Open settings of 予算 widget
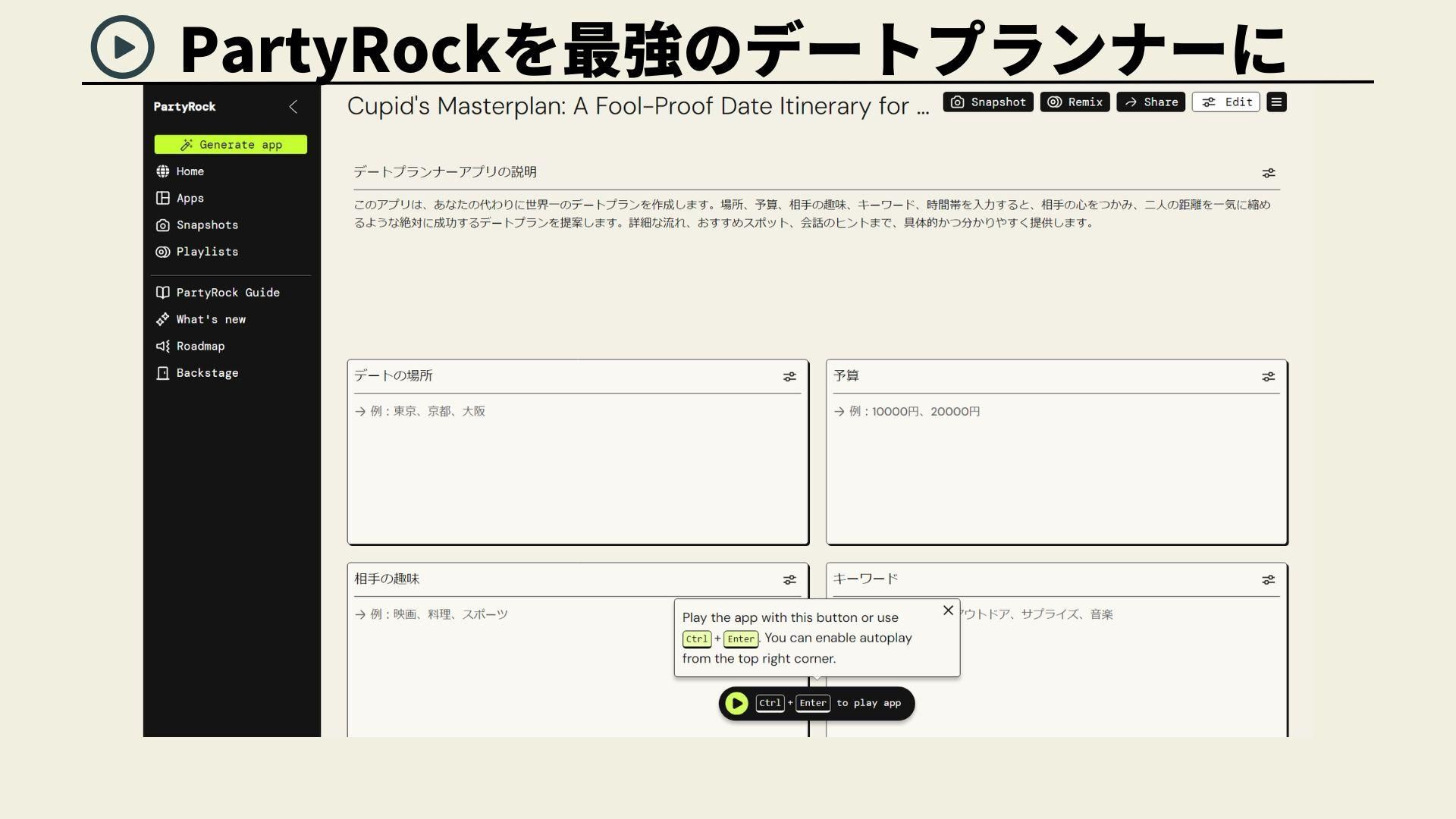1456x819 pixels. tap(1269, 377)
